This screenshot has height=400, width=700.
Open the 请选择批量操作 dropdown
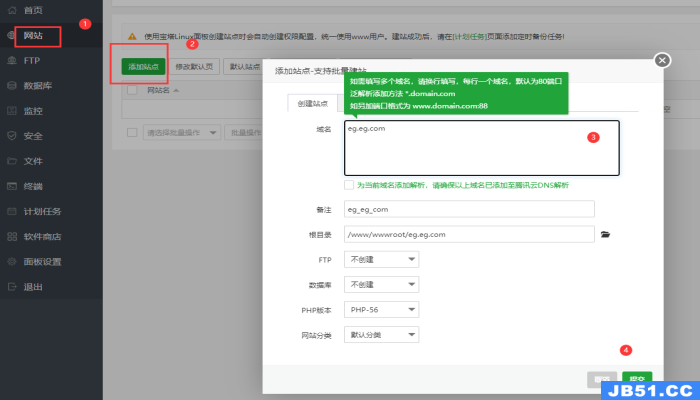[182, 133]
